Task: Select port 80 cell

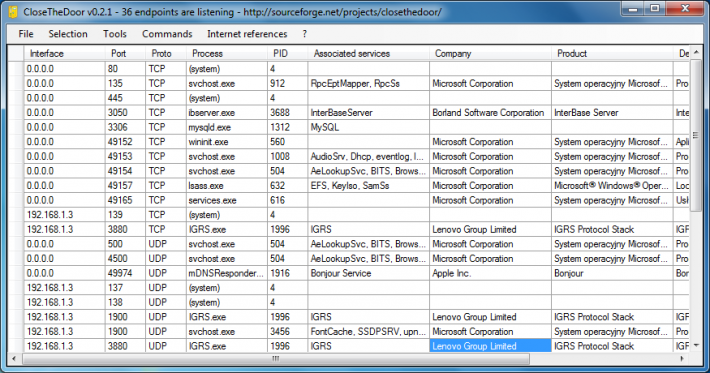Action: 125,69
